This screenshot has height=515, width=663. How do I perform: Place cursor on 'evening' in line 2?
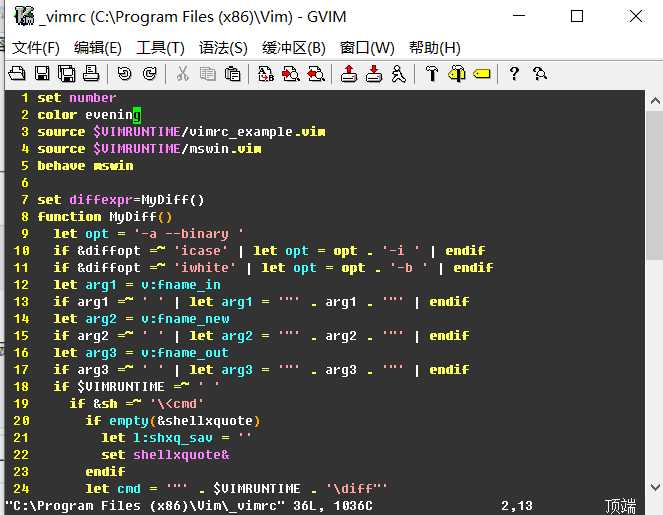point(113,115)
